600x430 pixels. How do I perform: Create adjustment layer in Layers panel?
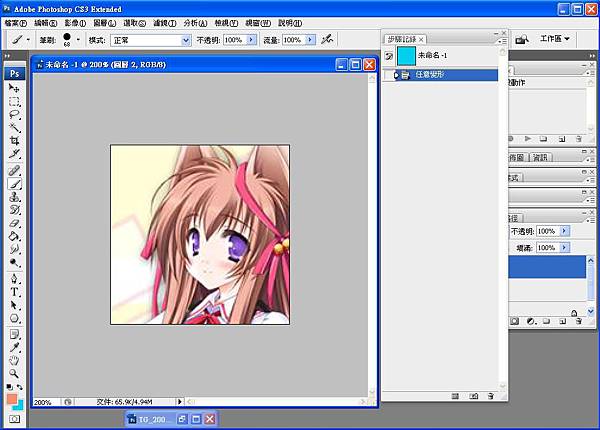pyautogui.click(x=531, y=321)
